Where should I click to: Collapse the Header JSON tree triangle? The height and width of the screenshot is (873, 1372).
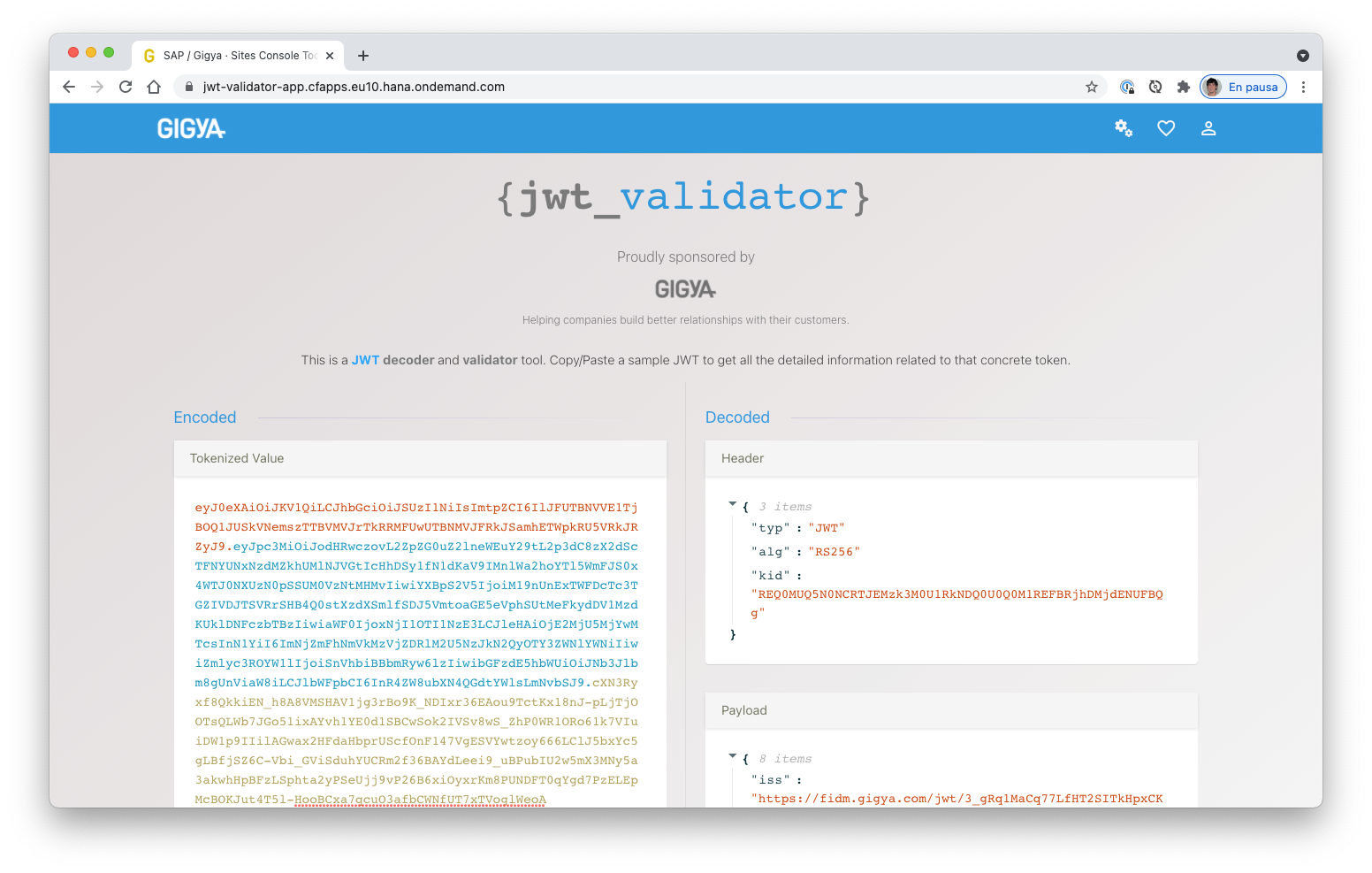(x=732, y=504)
